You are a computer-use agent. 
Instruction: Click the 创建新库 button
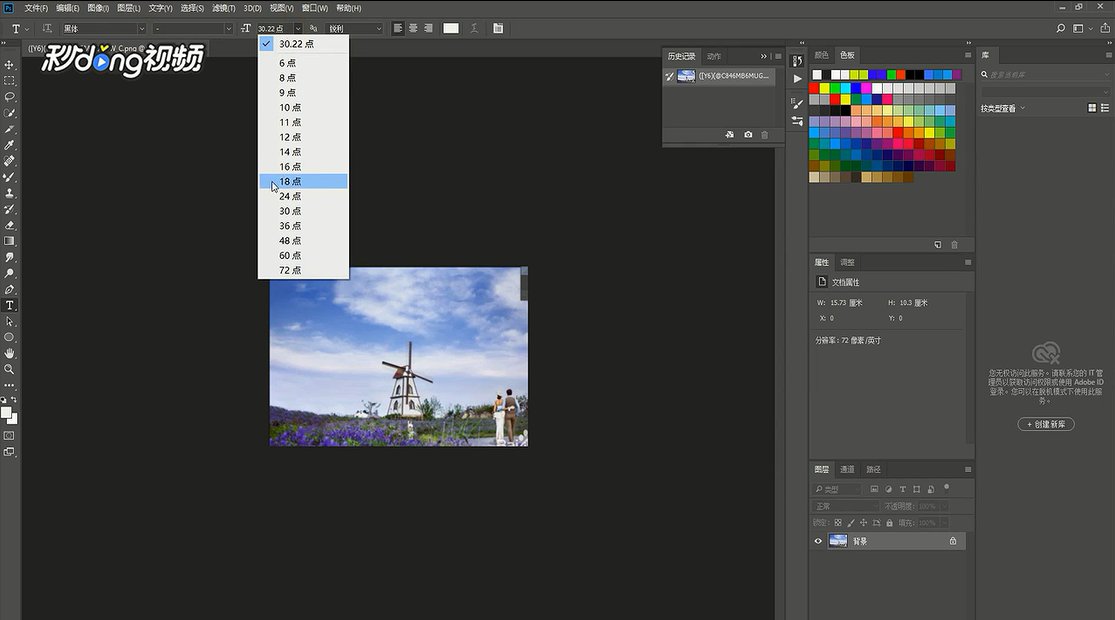(x=1046, y=424)
